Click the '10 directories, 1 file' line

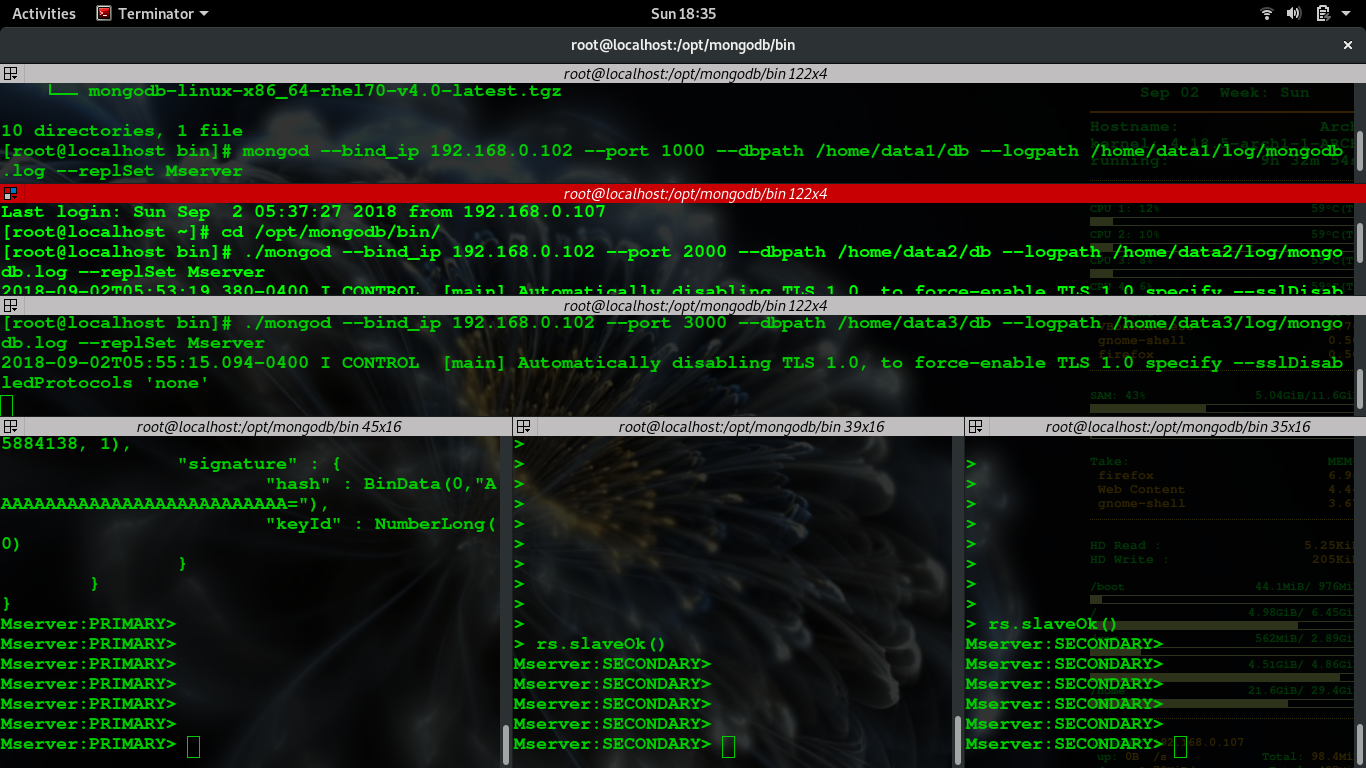(x=122, y=131)
